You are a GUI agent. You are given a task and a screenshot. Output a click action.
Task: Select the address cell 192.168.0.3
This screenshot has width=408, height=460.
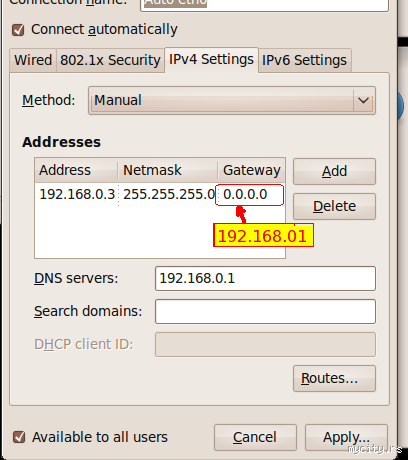(x=77, y=194)
